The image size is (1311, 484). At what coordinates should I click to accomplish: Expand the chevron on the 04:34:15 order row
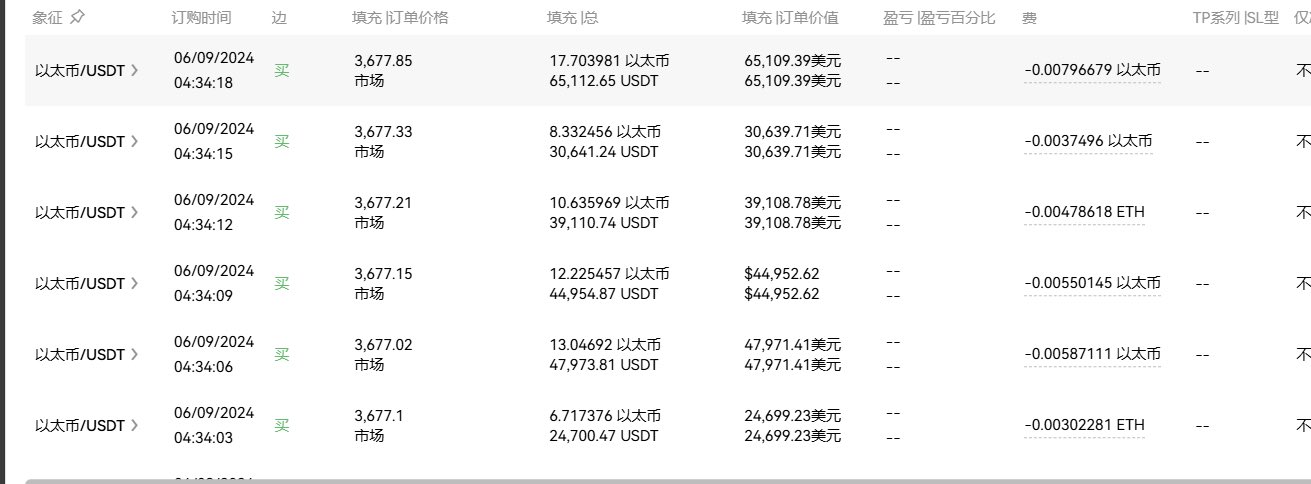[x=135, y=142]
